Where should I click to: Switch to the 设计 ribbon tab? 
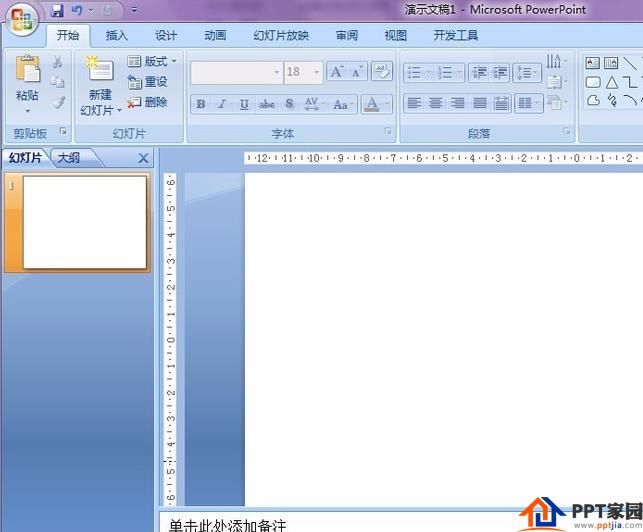point(166,36)
